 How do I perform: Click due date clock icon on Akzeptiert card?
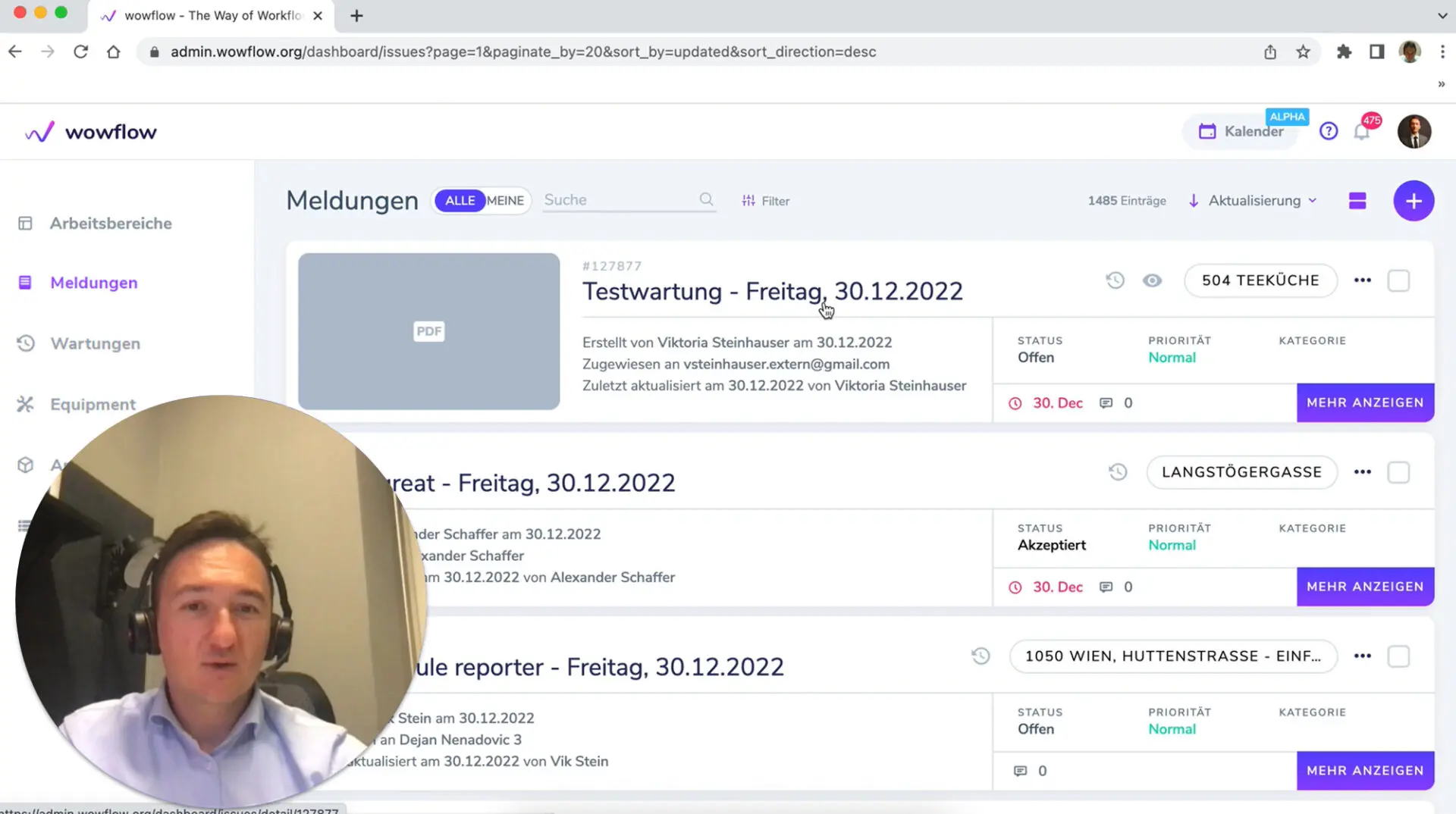click(x=1015, y=587)
